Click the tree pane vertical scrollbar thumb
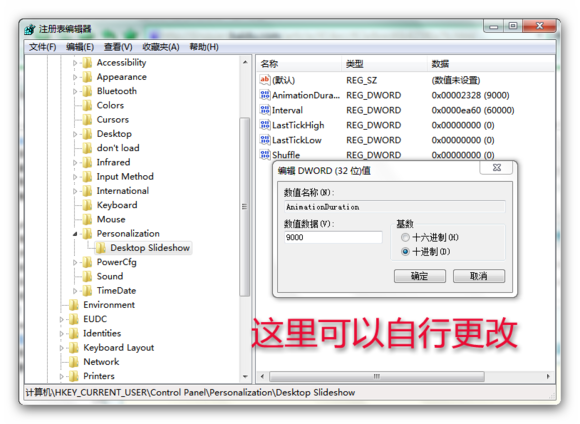The width and height of the screenshot is (580, 424). tap(245, 206)
